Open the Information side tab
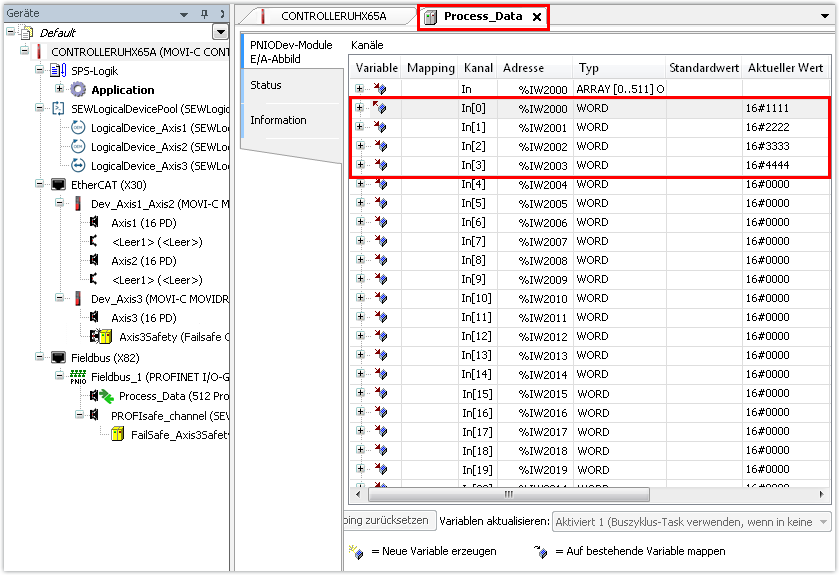The width and height of the screenshot is (839, 575). 278,120
